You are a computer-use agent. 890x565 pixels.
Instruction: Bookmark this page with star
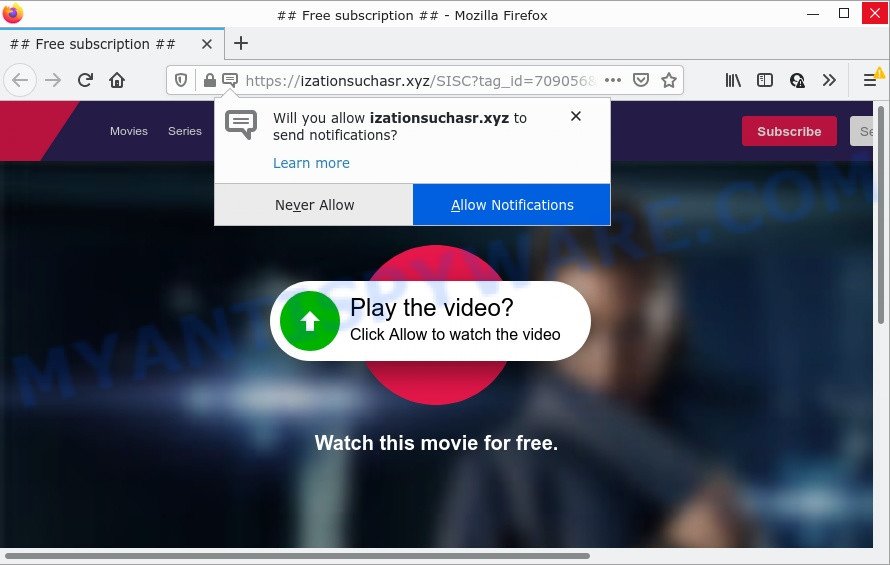coord(669,80)
